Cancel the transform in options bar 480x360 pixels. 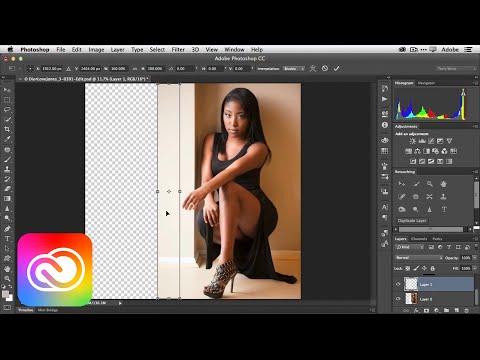point(325,68)
